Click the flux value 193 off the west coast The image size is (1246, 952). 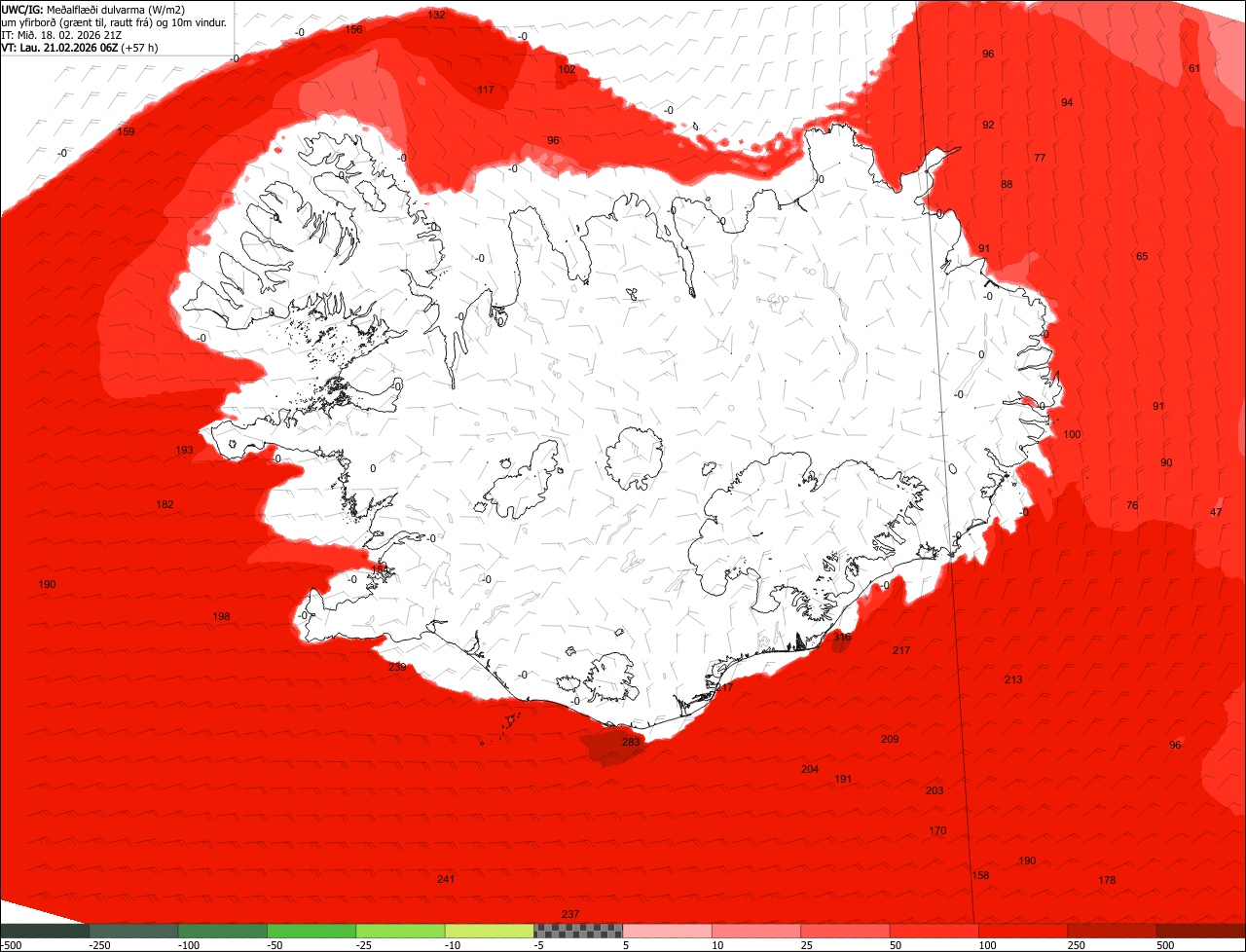(184, 450)
